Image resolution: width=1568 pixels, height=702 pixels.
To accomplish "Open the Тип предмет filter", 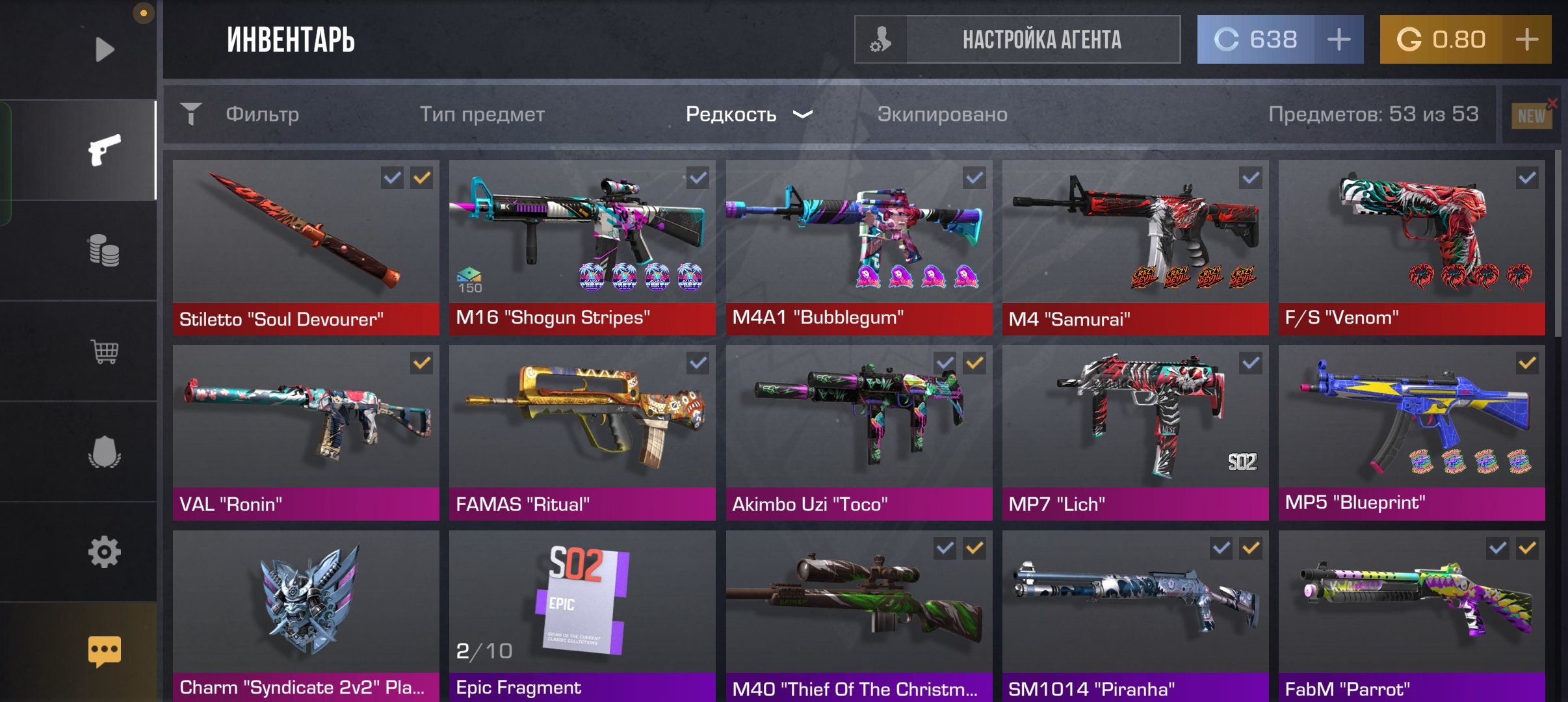I will [482, 114].
